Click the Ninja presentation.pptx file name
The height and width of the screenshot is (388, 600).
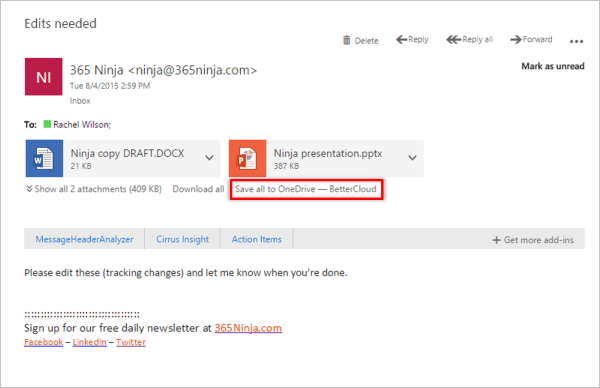point(328,153)
